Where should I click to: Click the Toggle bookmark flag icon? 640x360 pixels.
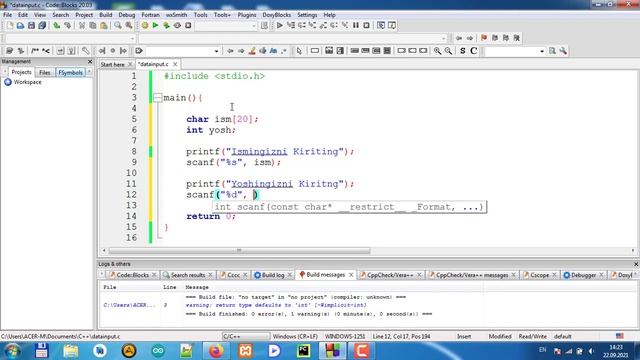click(484, 38)
